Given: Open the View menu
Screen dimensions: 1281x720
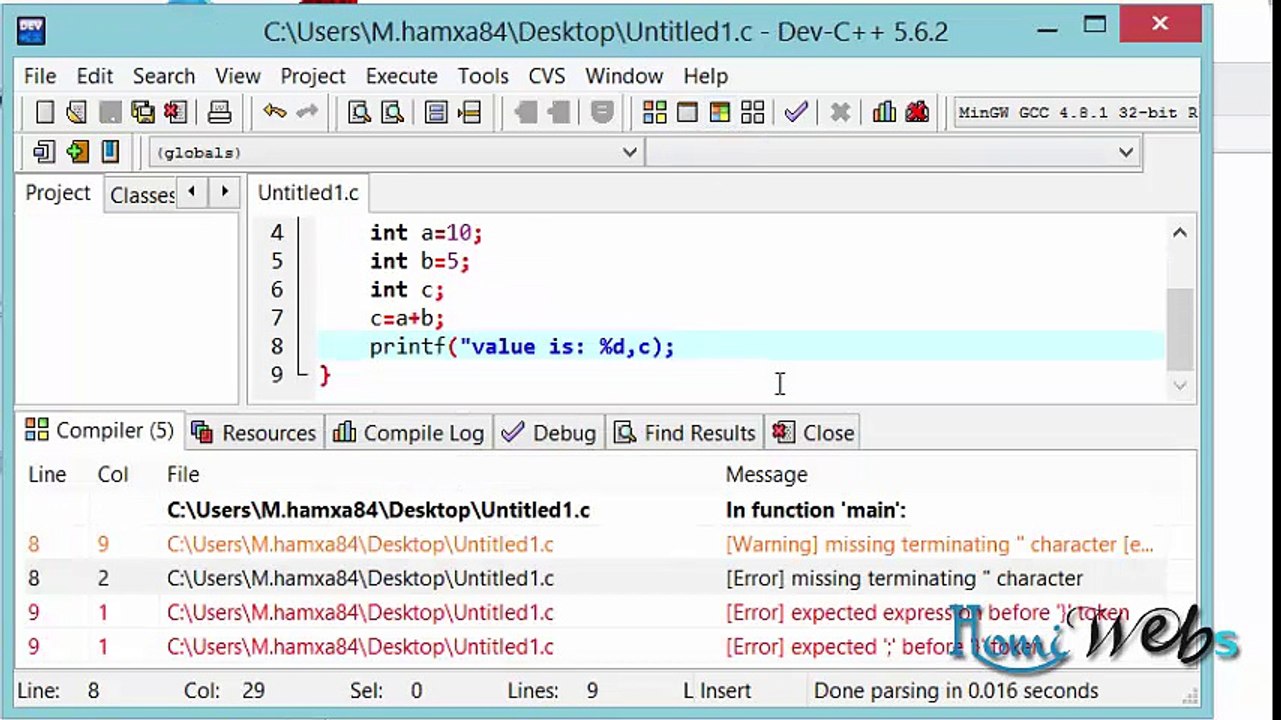Looking at the screenshot, I should (x=238, y=76).
